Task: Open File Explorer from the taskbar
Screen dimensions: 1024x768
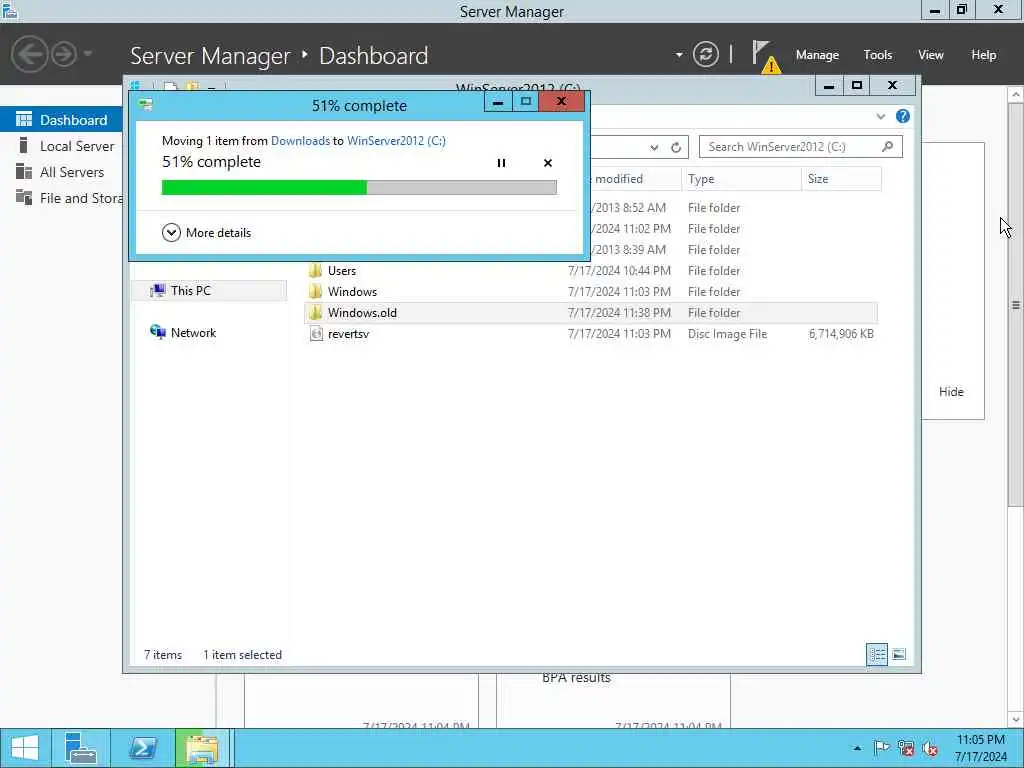Action: pos(202,748)
